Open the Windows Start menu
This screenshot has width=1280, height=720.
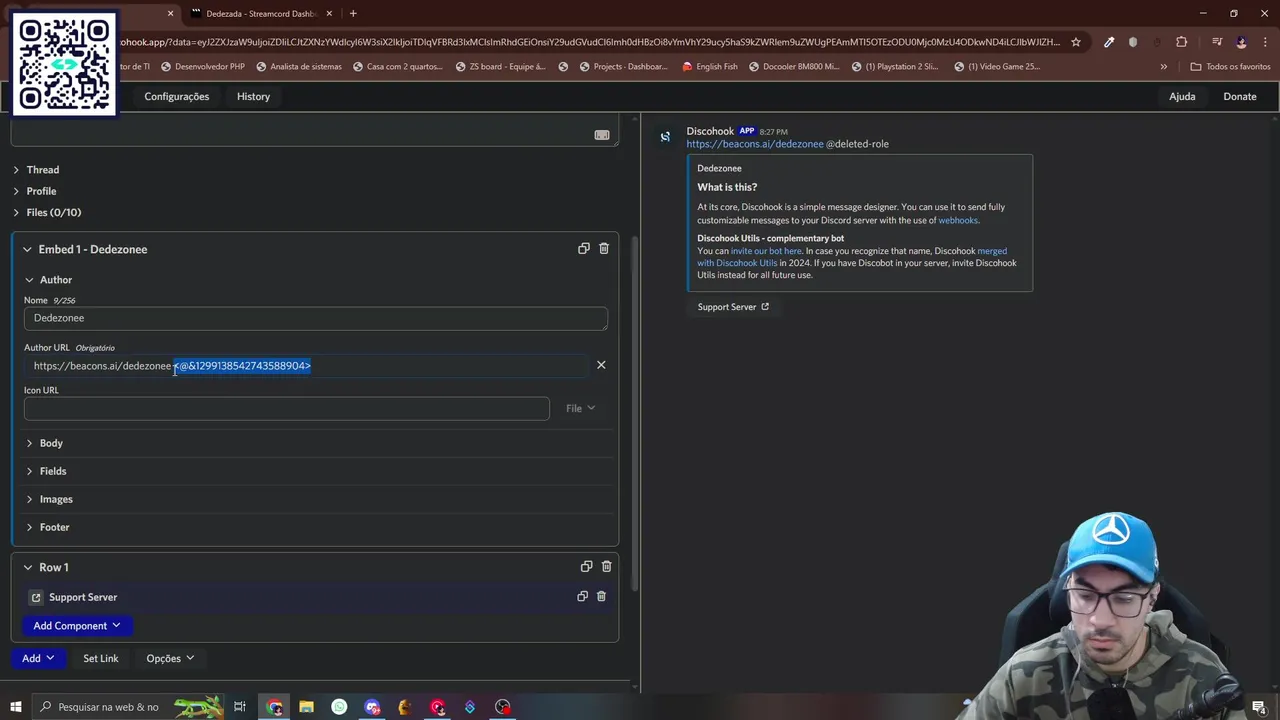[x=16, y=707]
